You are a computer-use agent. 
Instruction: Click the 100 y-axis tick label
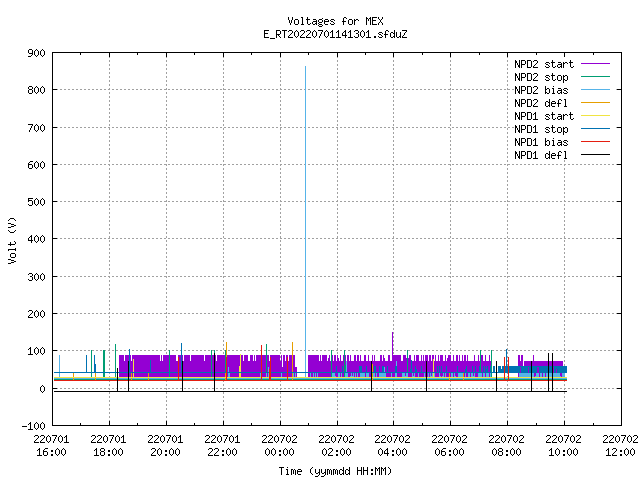(36, 351)
